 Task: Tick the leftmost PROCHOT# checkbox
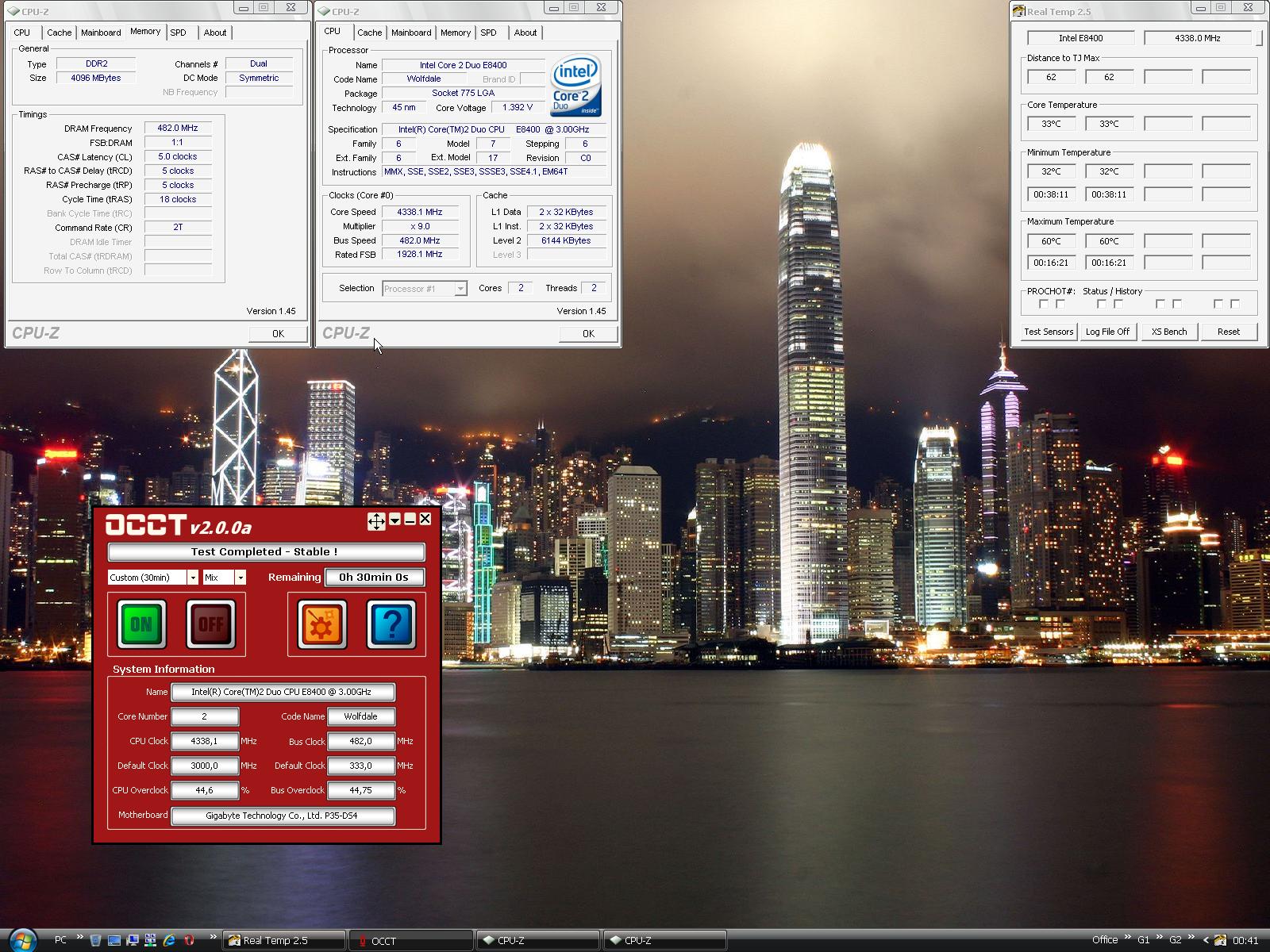click(1044, 304)
